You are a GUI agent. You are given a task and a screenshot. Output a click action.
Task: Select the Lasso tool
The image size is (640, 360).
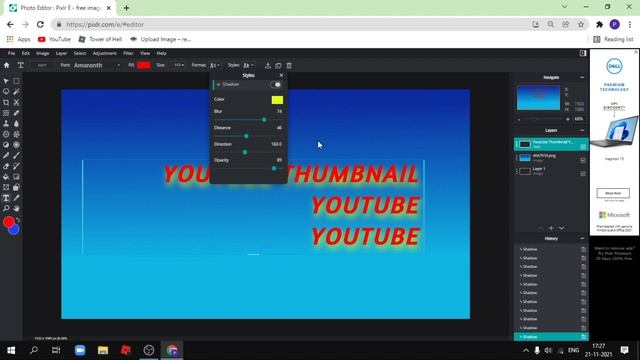6,92
